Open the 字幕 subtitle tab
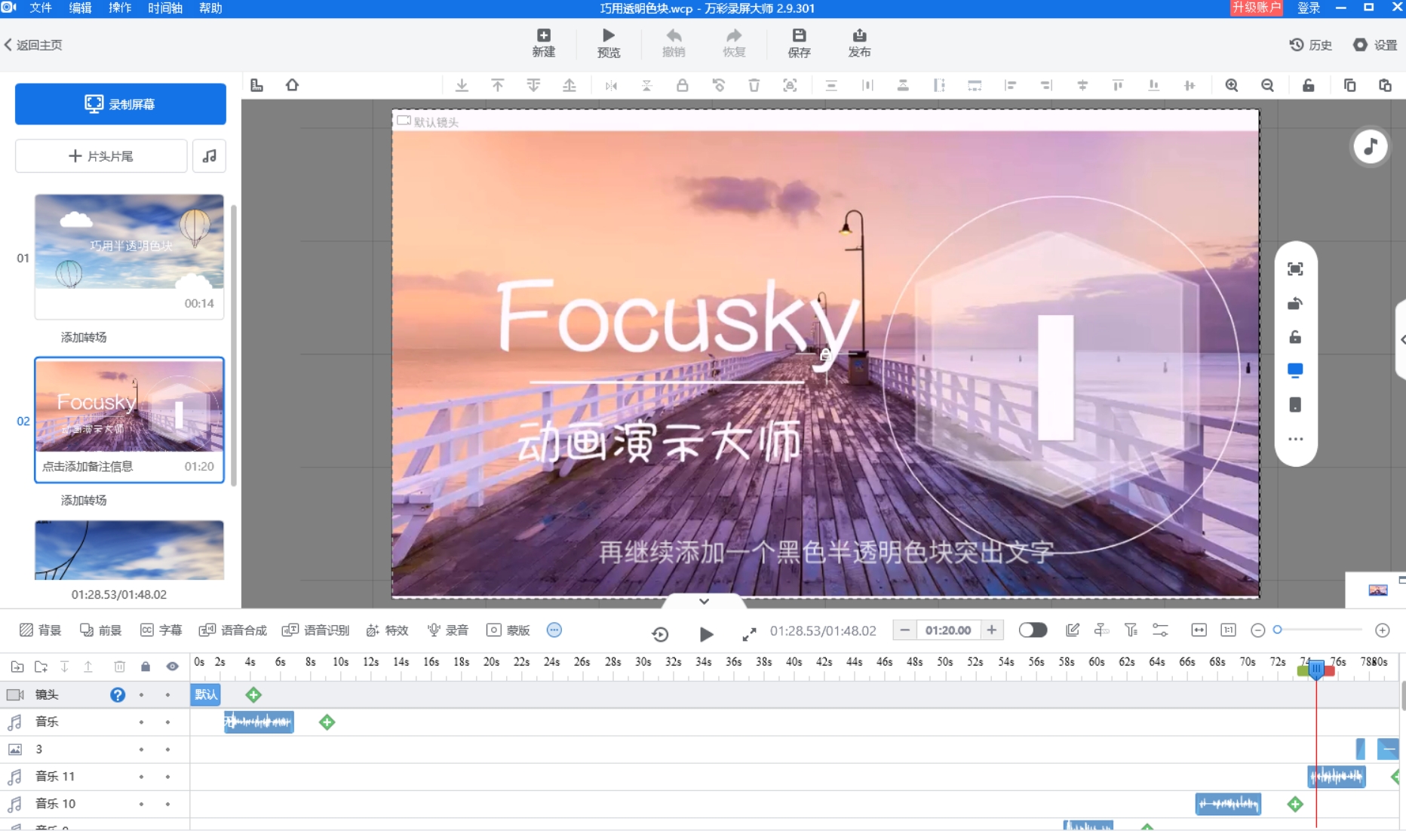Viewport: 1406px width, 840px height. (161, 630)
